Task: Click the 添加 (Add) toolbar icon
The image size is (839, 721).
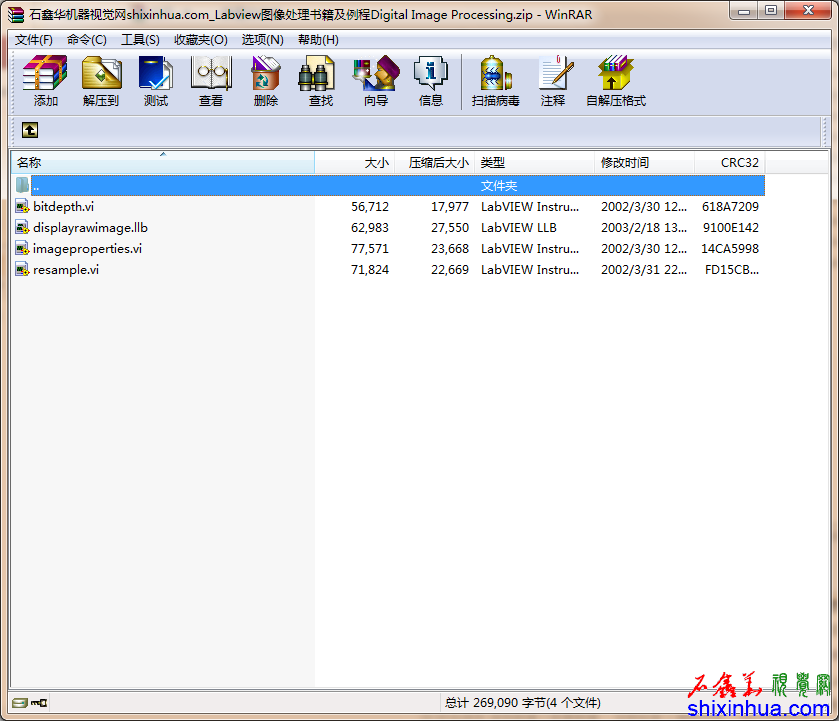Action: [x=45, y=80]
